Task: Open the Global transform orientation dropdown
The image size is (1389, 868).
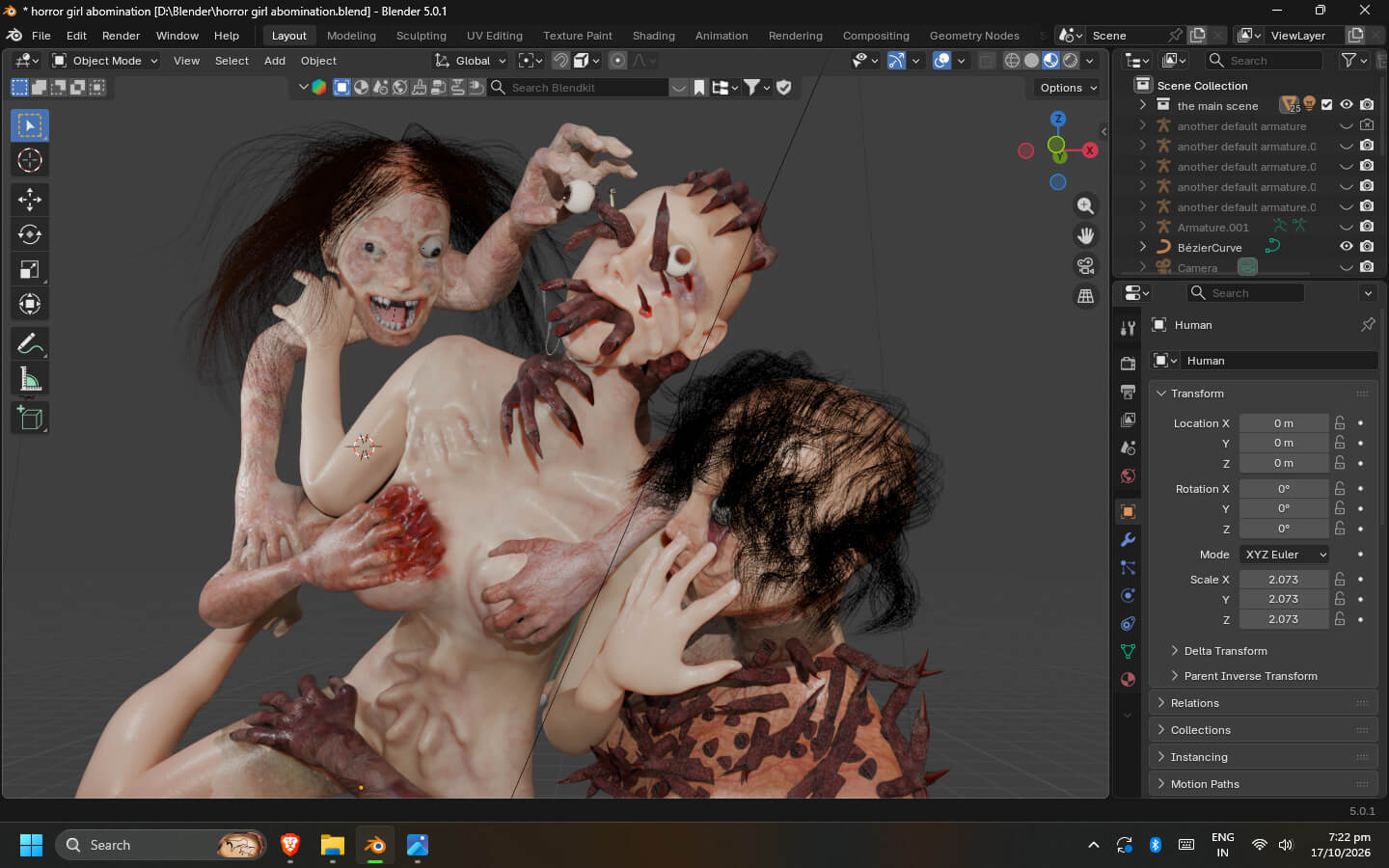Action: [471, 60]
